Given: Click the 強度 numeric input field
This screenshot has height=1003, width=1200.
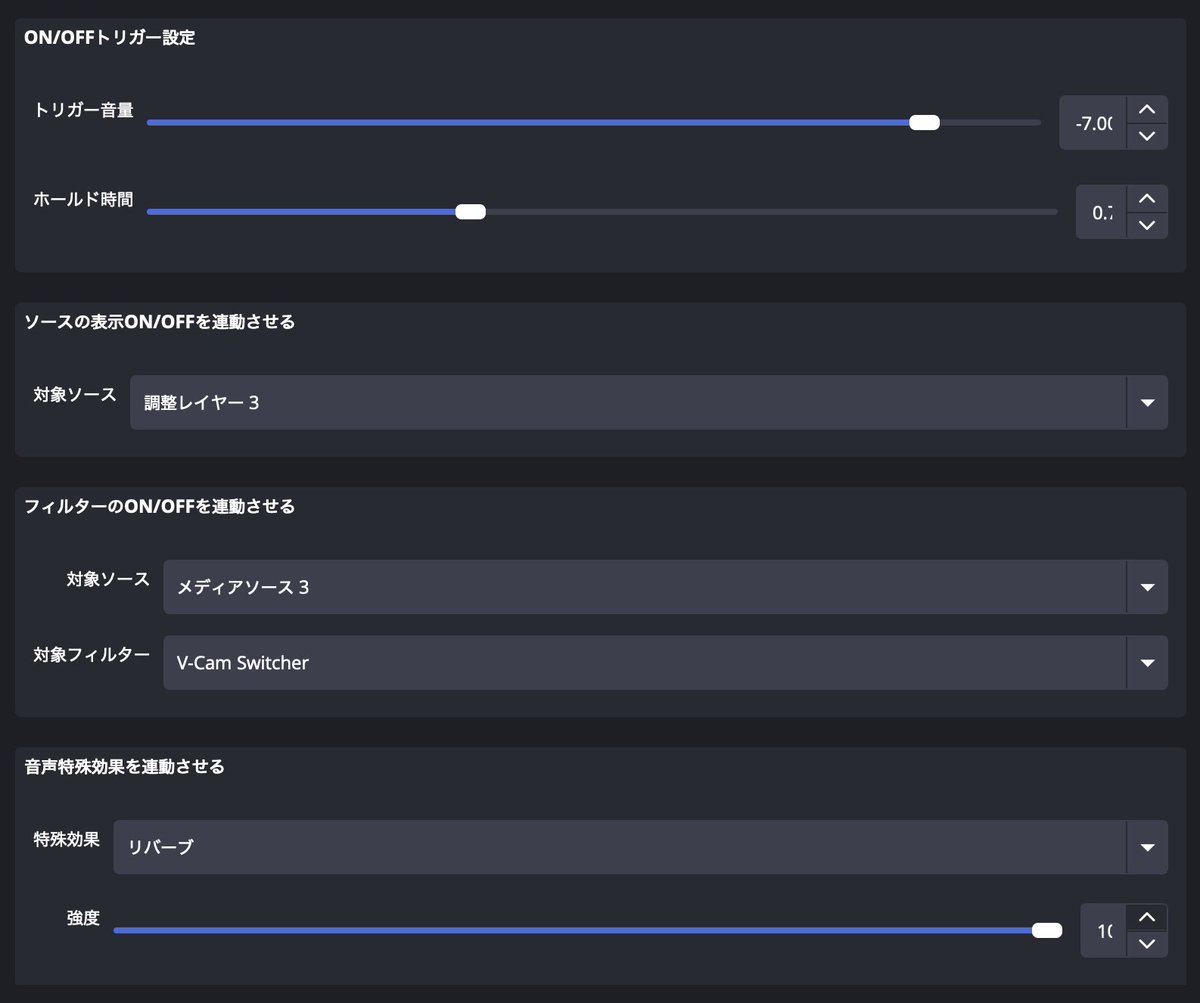Looking at the screenshot, I should click(x=1104, y=930).
